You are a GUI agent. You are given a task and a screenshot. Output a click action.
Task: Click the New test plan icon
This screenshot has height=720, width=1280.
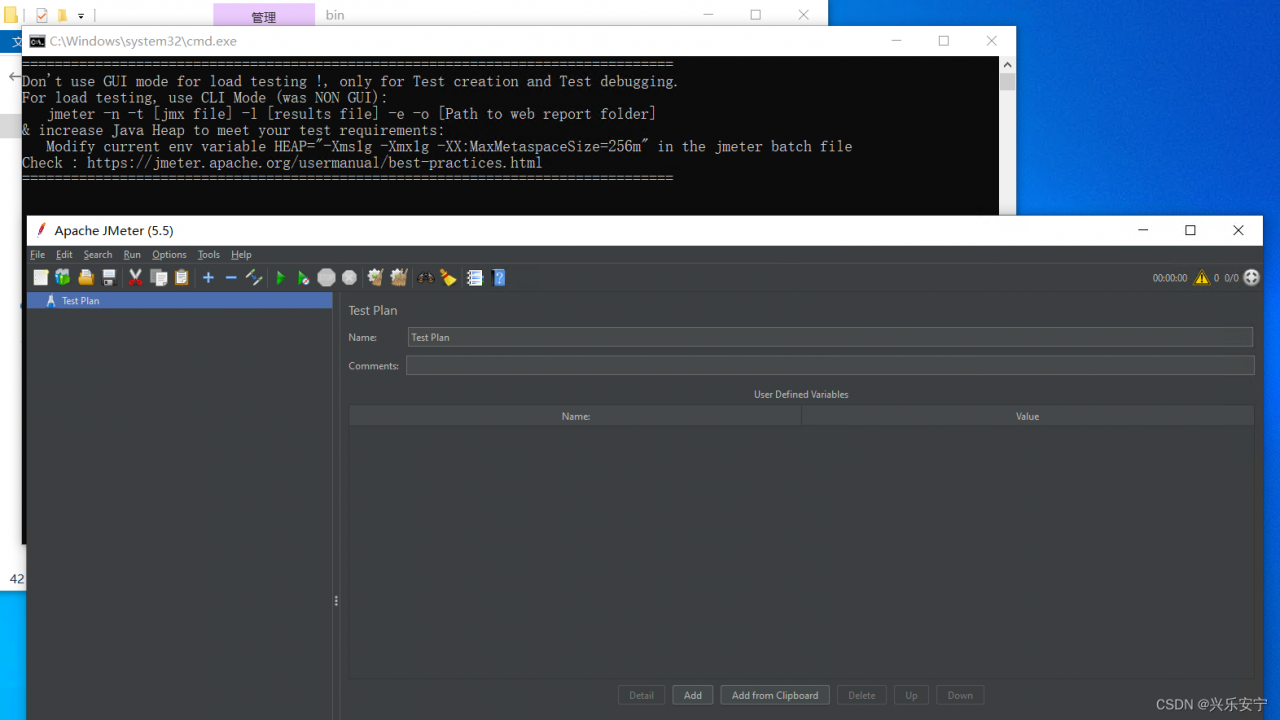click(x=41, y=278)
